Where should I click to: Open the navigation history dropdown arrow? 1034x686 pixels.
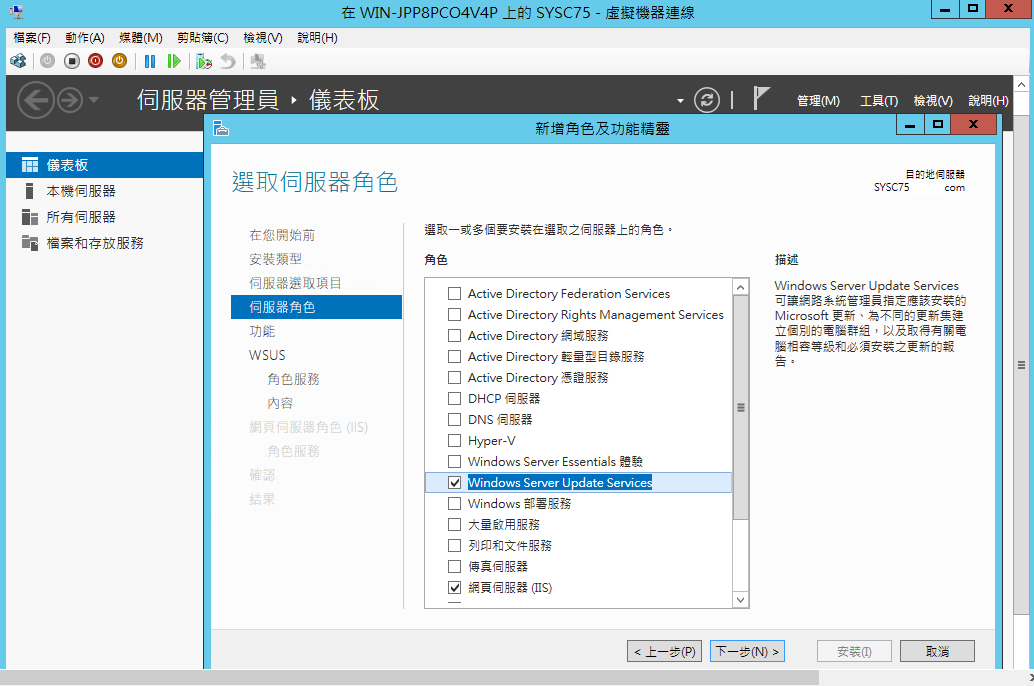click(94, 100)
